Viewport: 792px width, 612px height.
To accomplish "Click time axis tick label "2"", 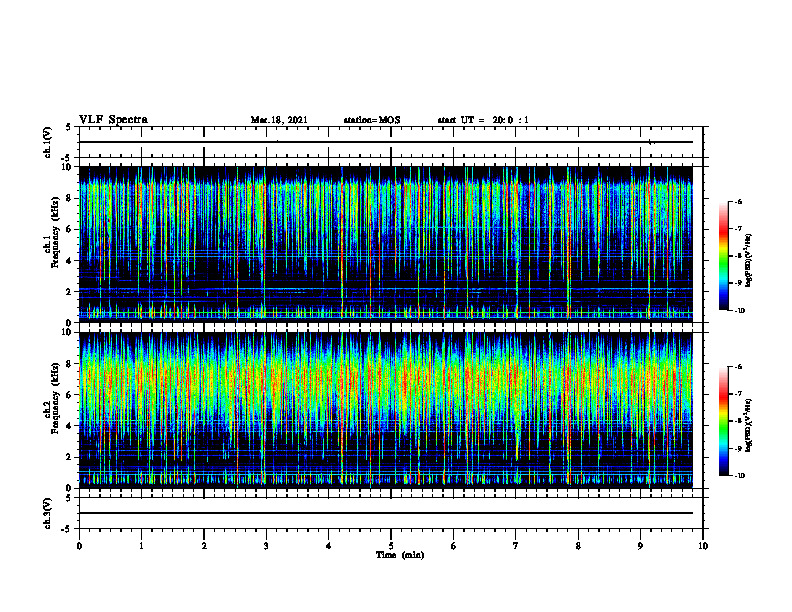I will tap(204, 546).
